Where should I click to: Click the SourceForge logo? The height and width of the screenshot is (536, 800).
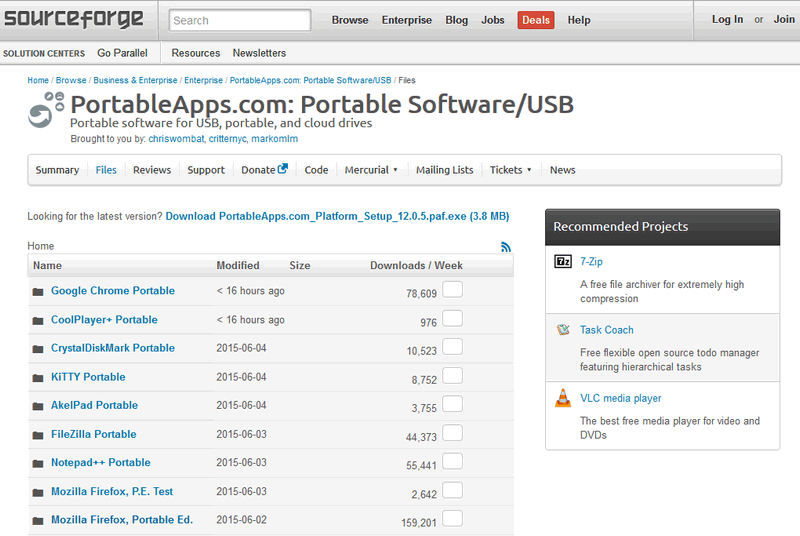74,19
